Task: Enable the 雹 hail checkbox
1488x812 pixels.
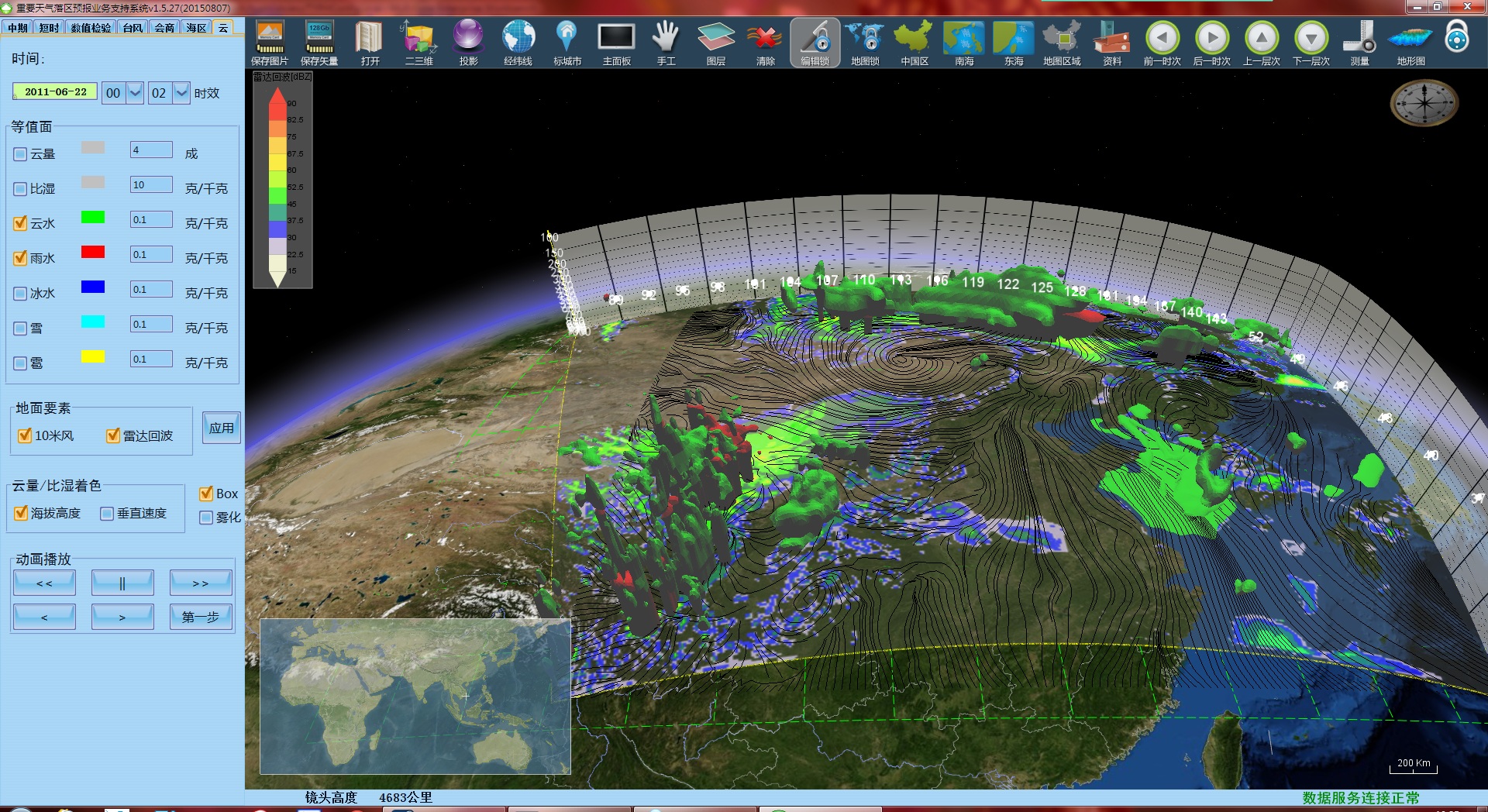Action: (x=21, y=363)
